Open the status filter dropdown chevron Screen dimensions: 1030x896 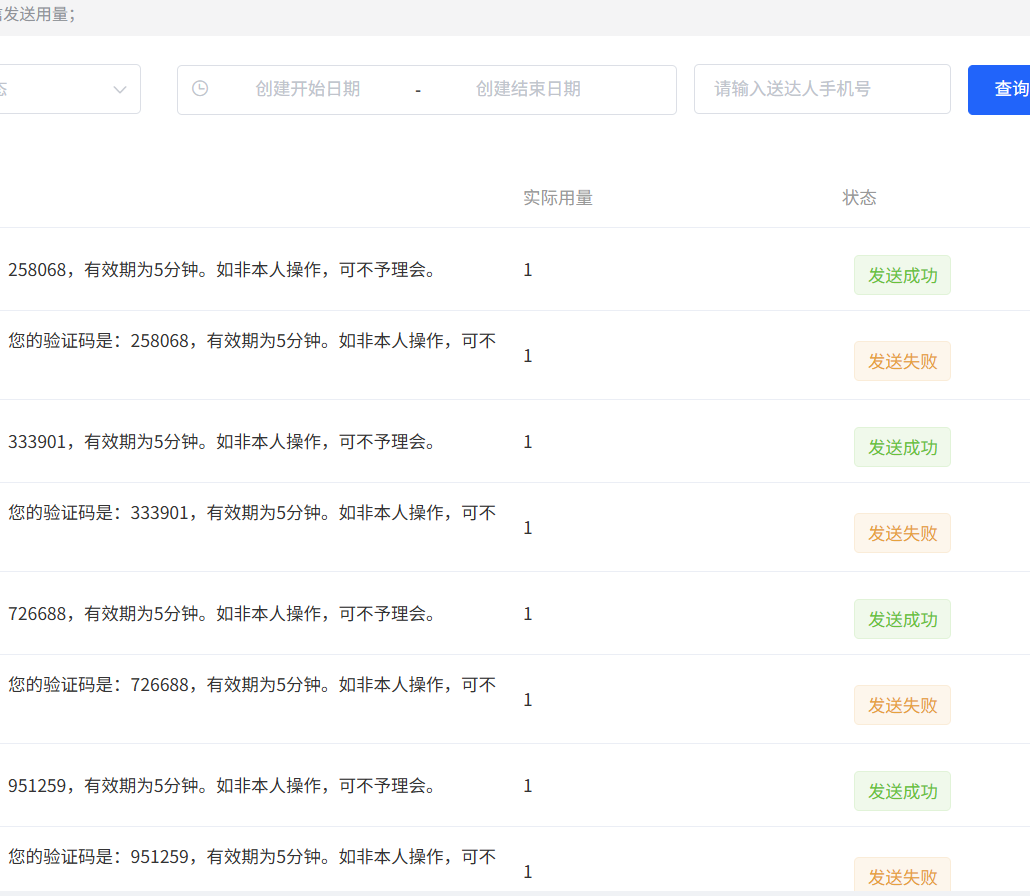click(120, 89)
